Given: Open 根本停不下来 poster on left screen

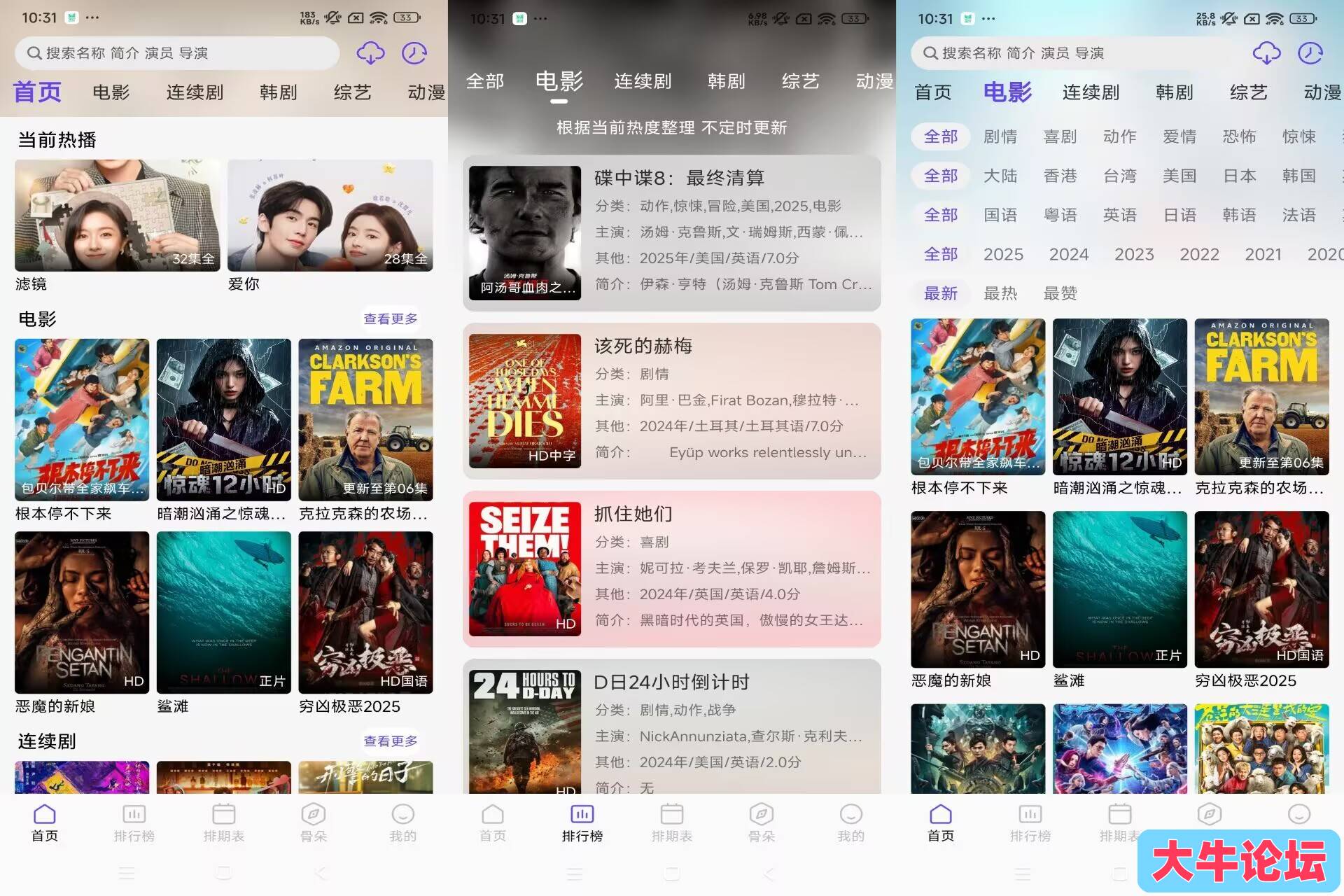Looking at the screenshot, I should coord(82,419).
